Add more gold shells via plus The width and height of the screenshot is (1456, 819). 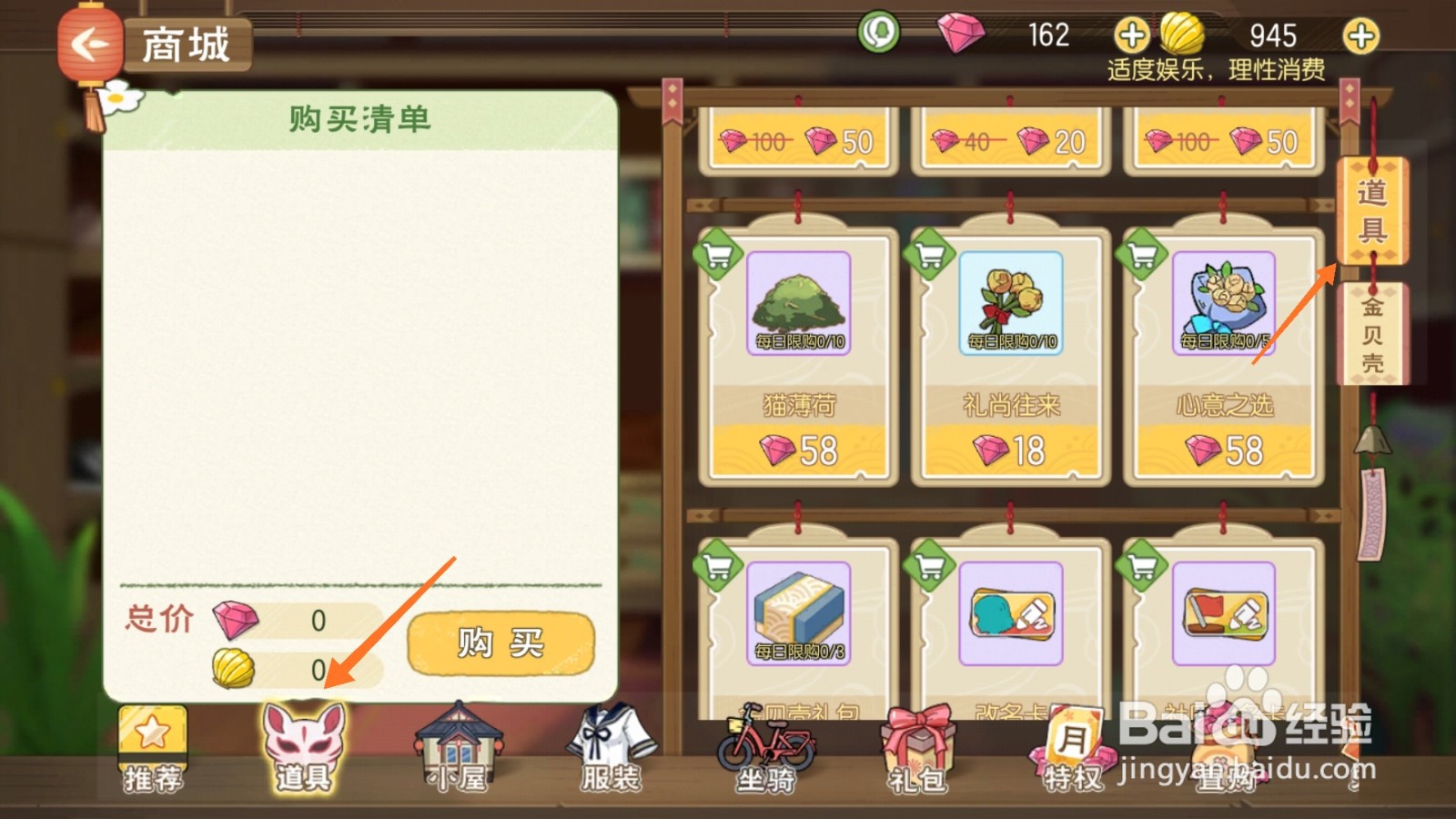1361,36
